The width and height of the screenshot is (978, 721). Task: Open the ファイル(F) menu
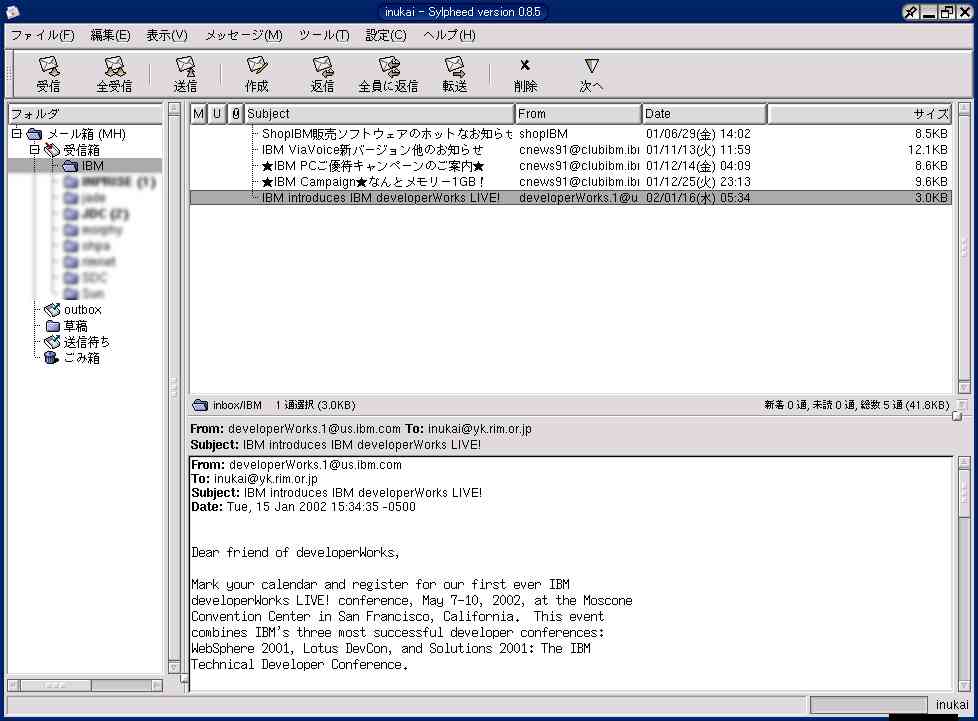(x=42, y=36)
